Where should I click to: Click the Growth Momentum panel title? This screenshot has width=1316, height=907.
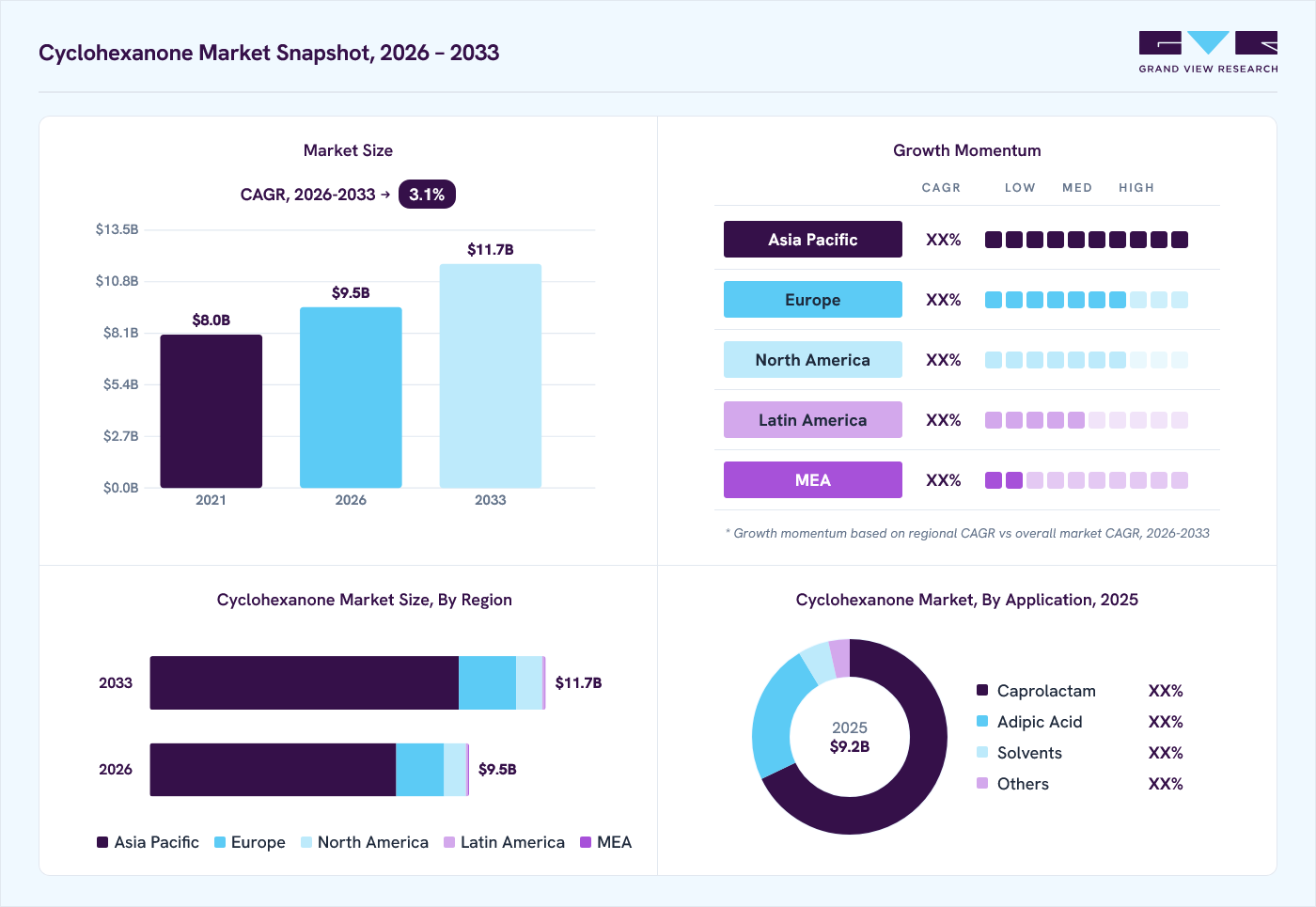[x=967, y=150]
